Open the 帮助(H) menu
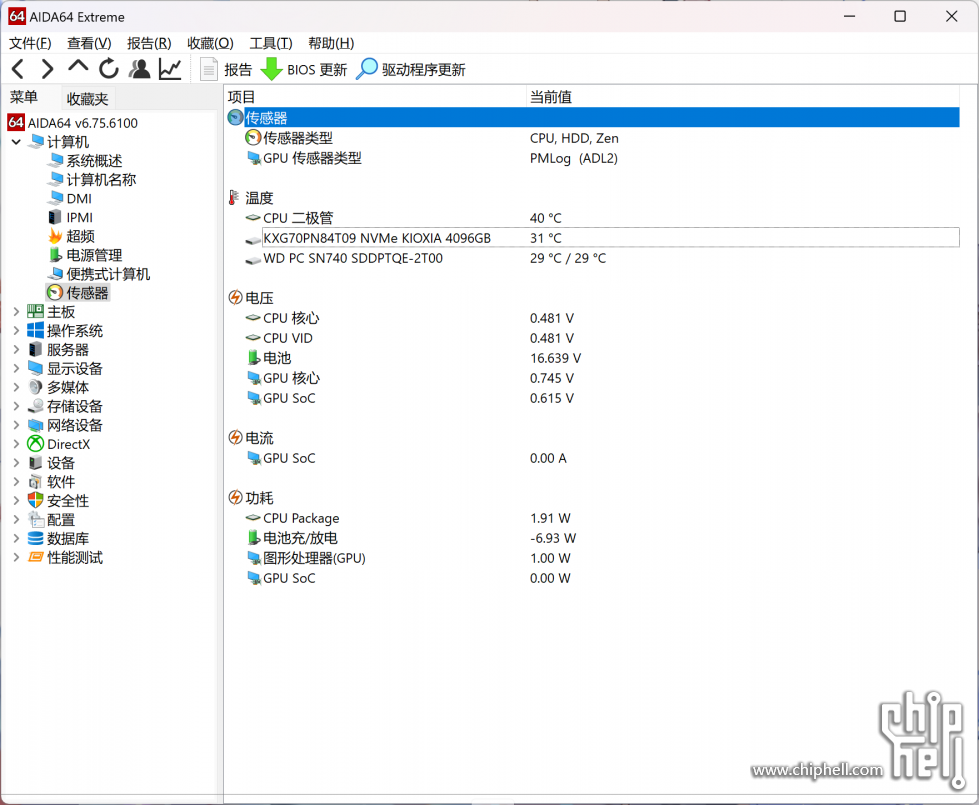Viewport: 979px width, 805px height. tap(331, 43)
